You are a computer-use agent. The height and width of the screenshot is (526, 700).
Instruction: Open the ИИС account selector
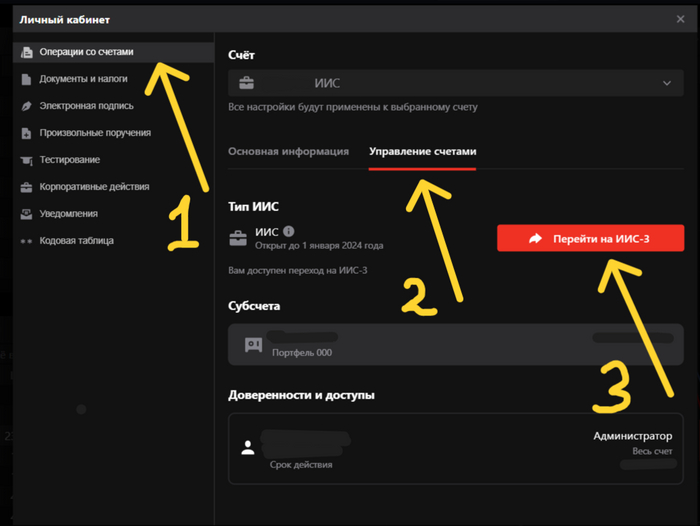click(456, 83)
